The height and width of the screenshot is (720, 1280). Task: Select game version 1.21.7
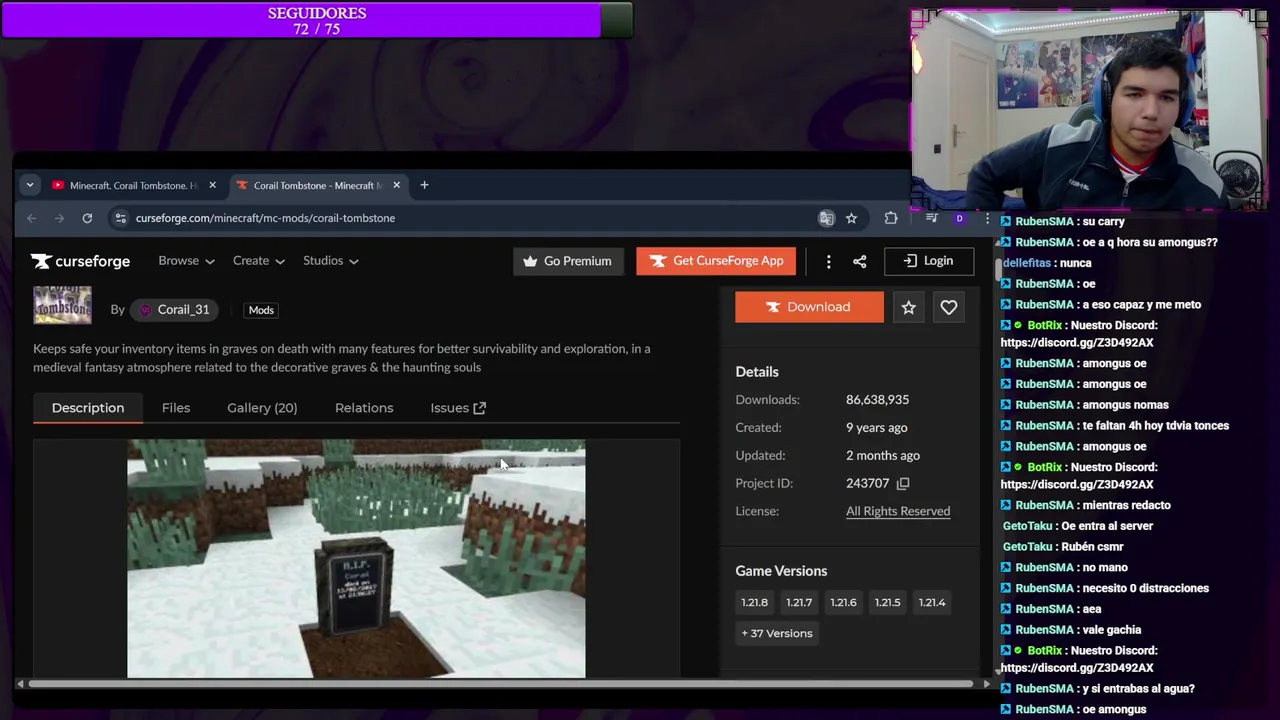click(x=799, y=602)
